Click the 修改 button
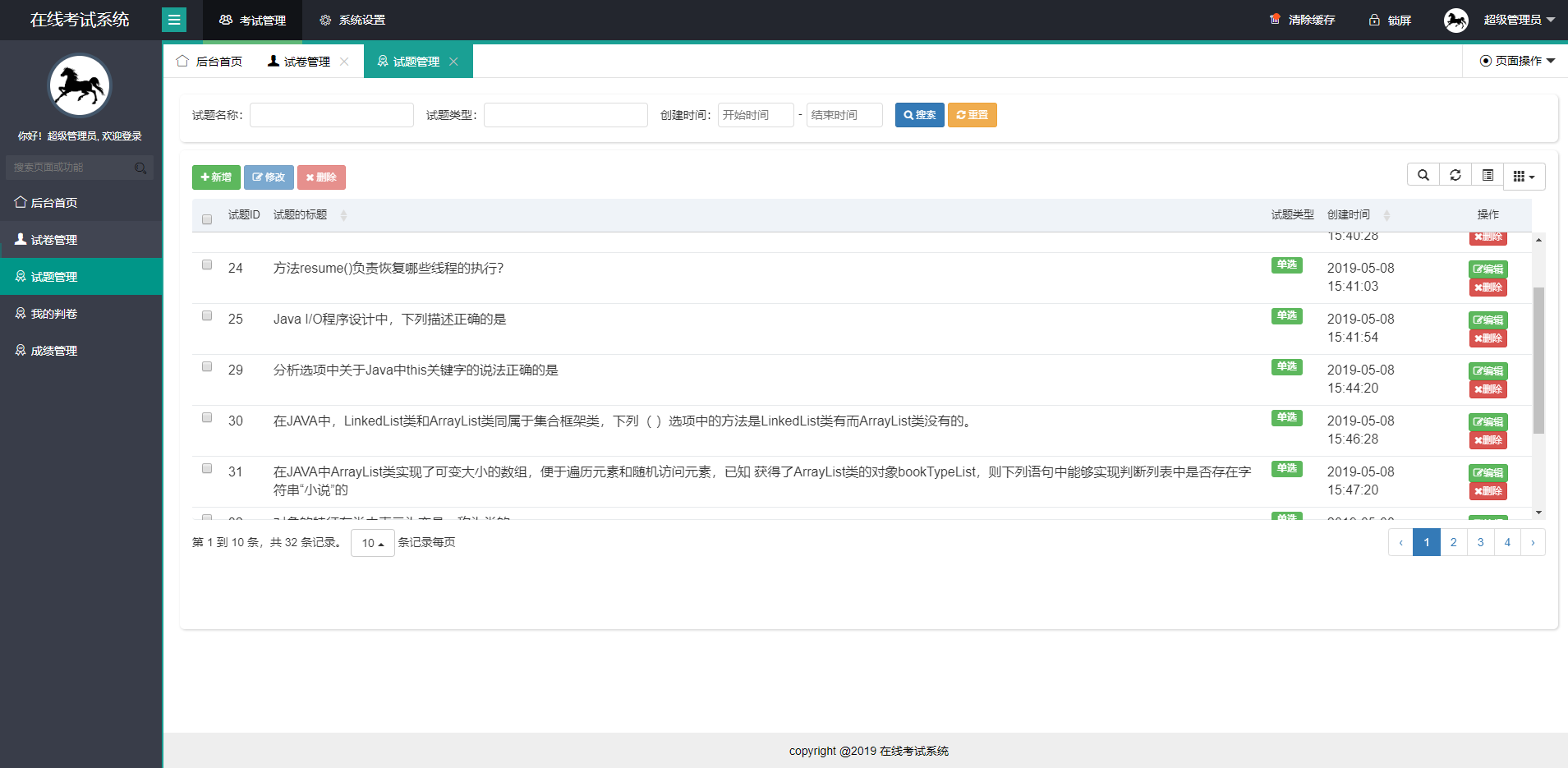 coord(269,177)
